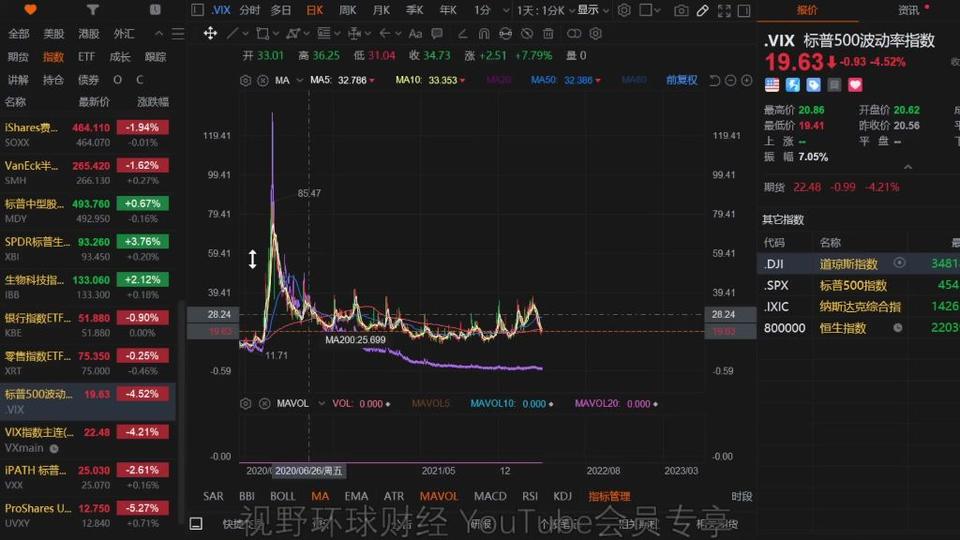Toggle the MACD indicator
The image size is (960, 540).
(490, 496)
